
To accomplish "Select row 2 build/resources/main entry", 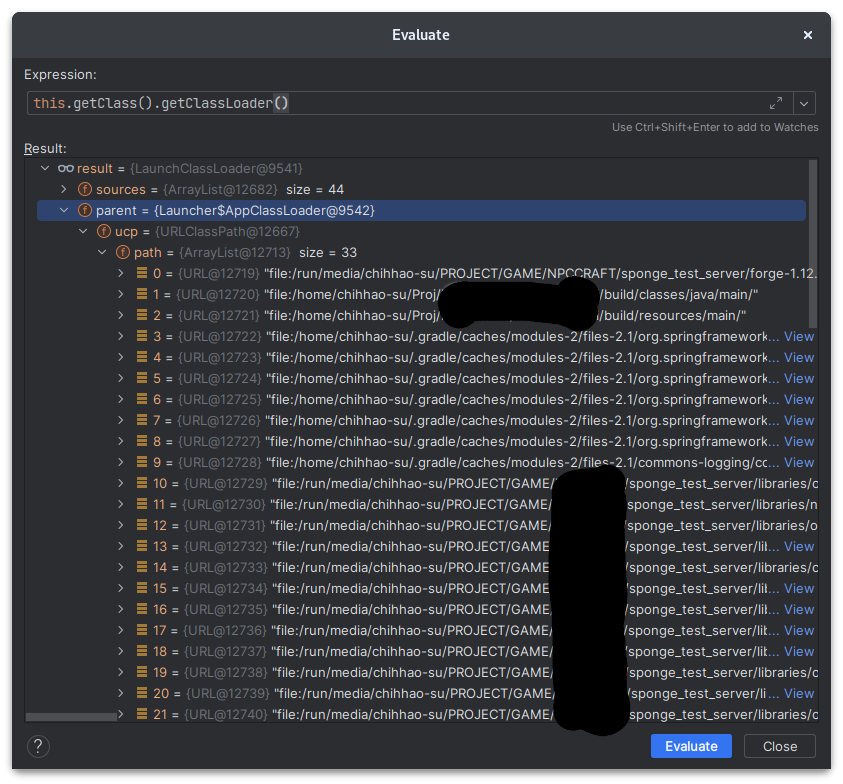I will tap(422, 315).
